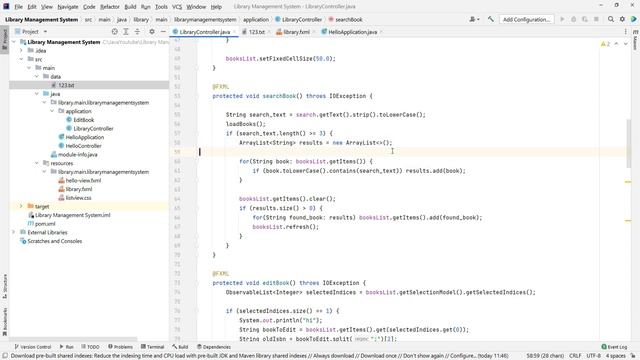The width and height of the screenshot is (640, 360).
Task: Click the Debug bug icon in toolbar
Action: pyautogui.click(x=573, y=19)
